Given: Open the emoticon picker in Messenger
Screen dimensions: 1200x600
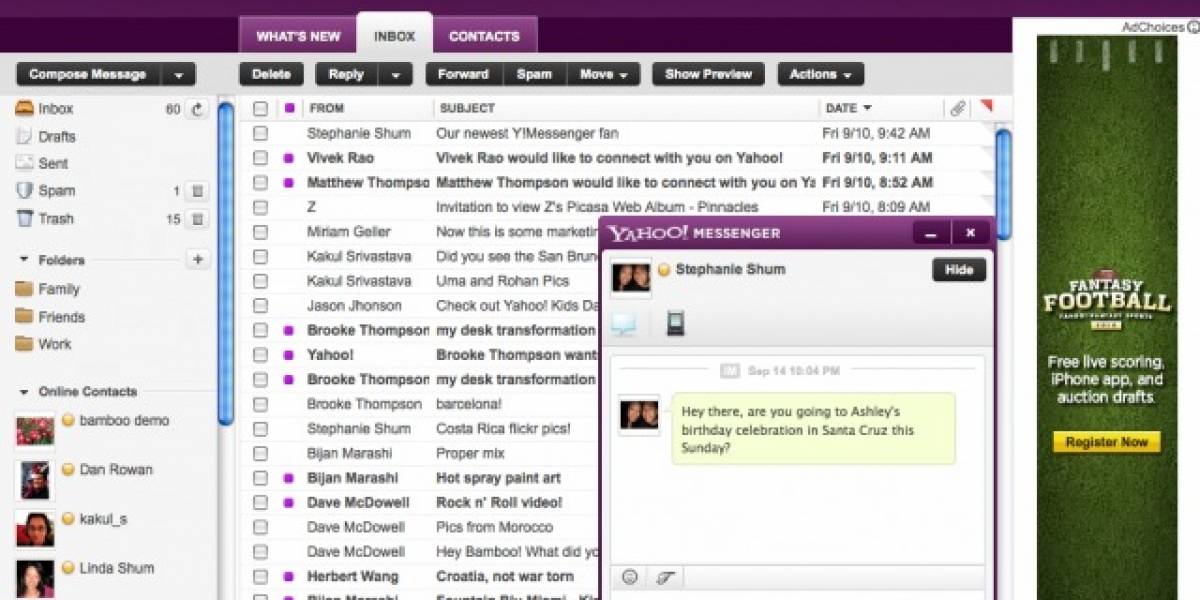Looking at the screenshot, I should click(630, 577).
